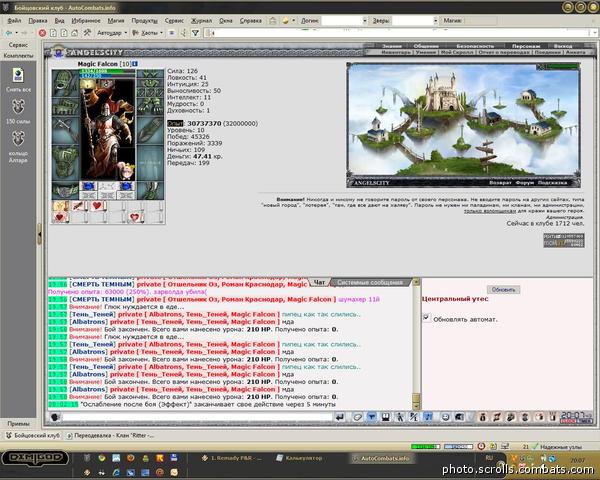Open the Файл menu
The width and height of the screenshot is (600, 480).
pyautogui.click(x=14, y=21)
